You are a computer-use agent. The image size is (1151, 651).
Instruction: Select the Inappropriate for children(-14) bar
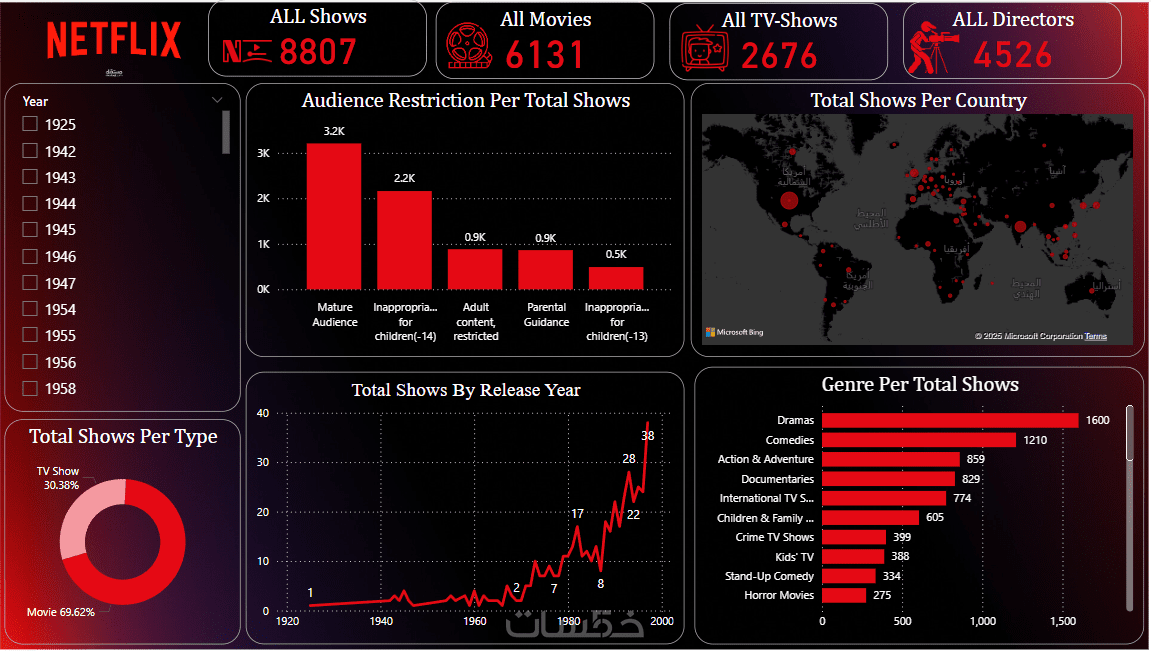click(404, 240)
